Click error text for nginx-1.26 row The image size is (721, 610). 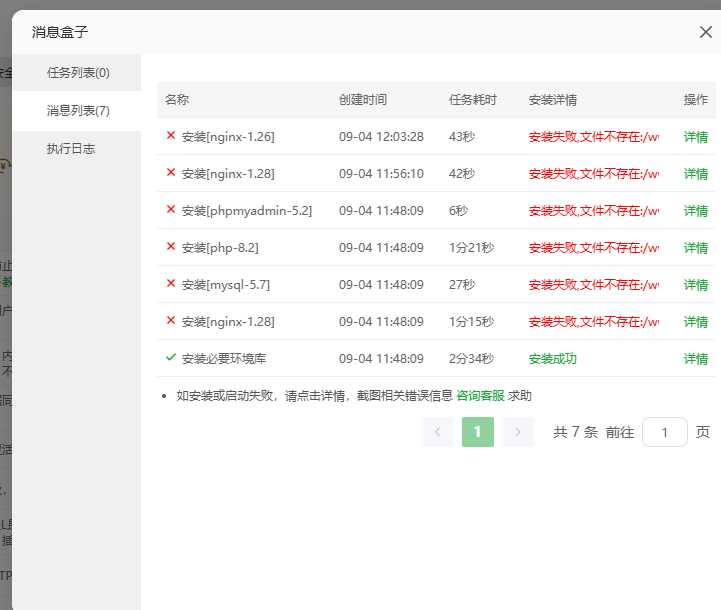point(594,137)
